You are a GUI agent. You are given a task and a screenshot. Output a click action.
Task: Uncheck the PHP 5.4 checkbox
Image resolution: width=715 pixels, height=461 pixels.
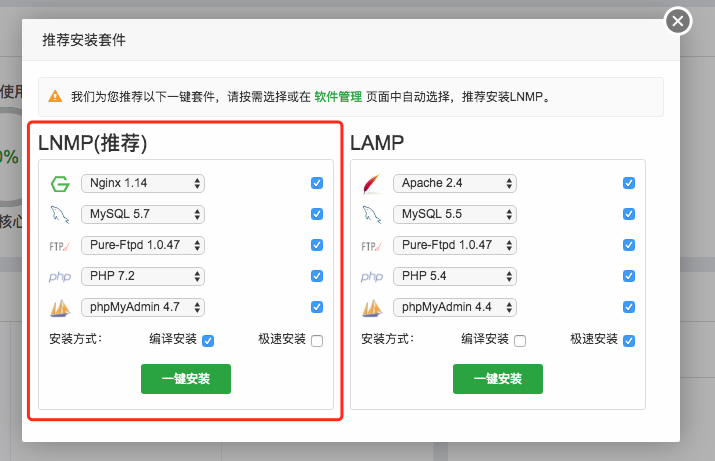click(x=629, y=276)
